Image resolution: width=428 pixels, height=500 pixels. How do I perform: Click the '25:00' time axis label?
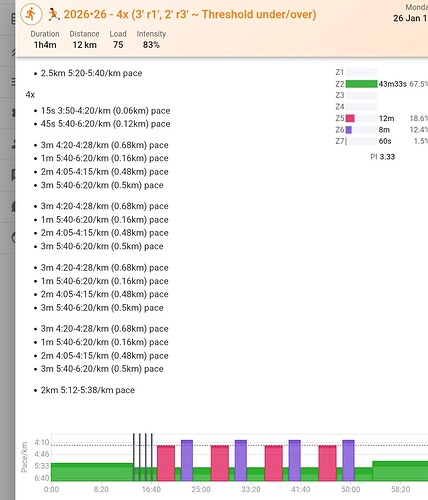(x=201, y=489)
